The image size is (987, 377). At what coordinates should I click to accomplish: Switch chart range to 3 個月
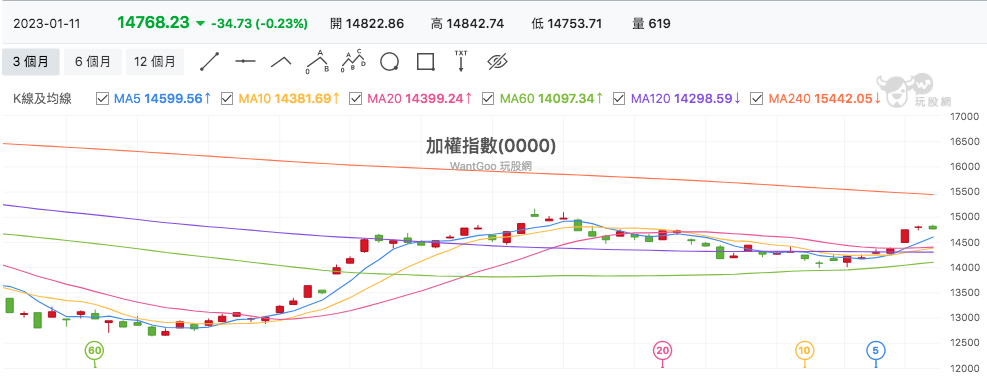tap(31, 62)
